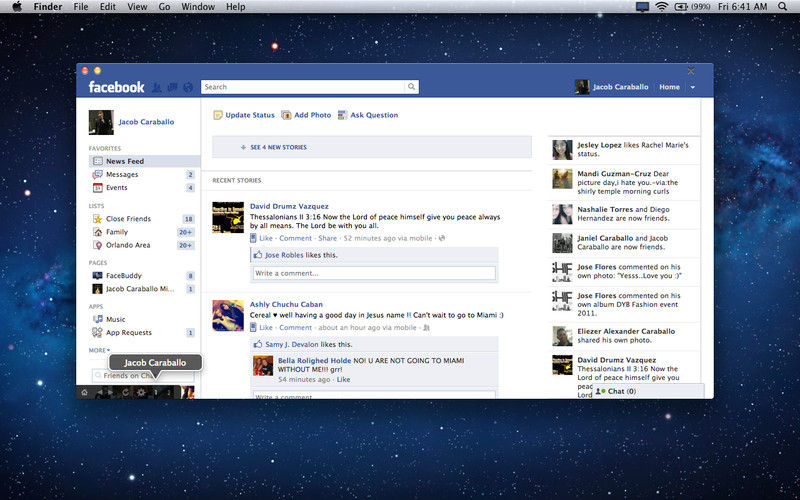
Task: Like David Drumz Vazquez's post
Action: point(265,238)
